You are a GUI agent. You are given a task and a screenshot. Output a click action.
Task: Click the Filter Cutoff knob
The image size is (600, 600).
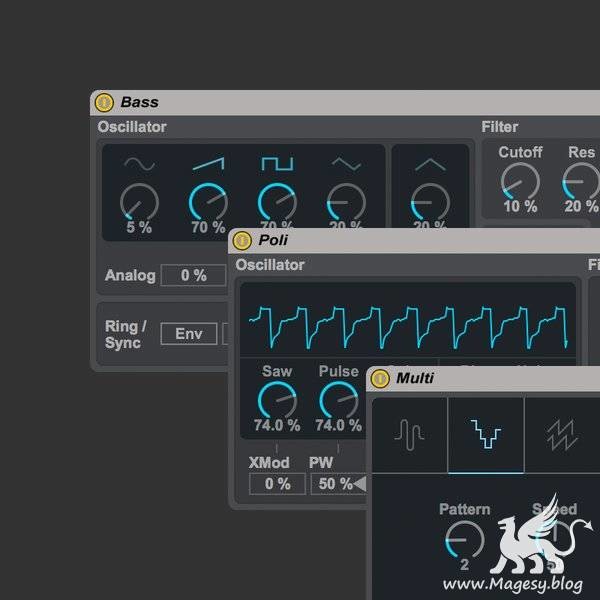point(520,182)
